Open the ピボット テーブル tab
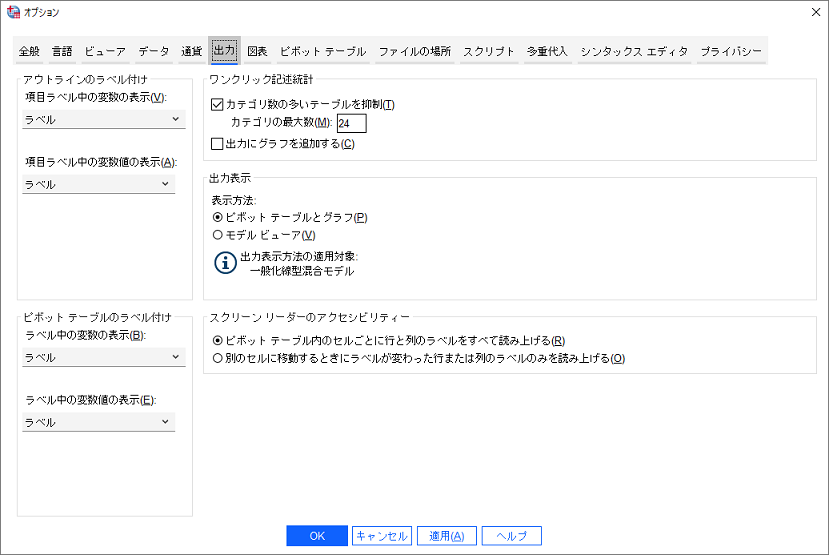The width and height of the screenshot is (829, 555). [x=322, y=51]
